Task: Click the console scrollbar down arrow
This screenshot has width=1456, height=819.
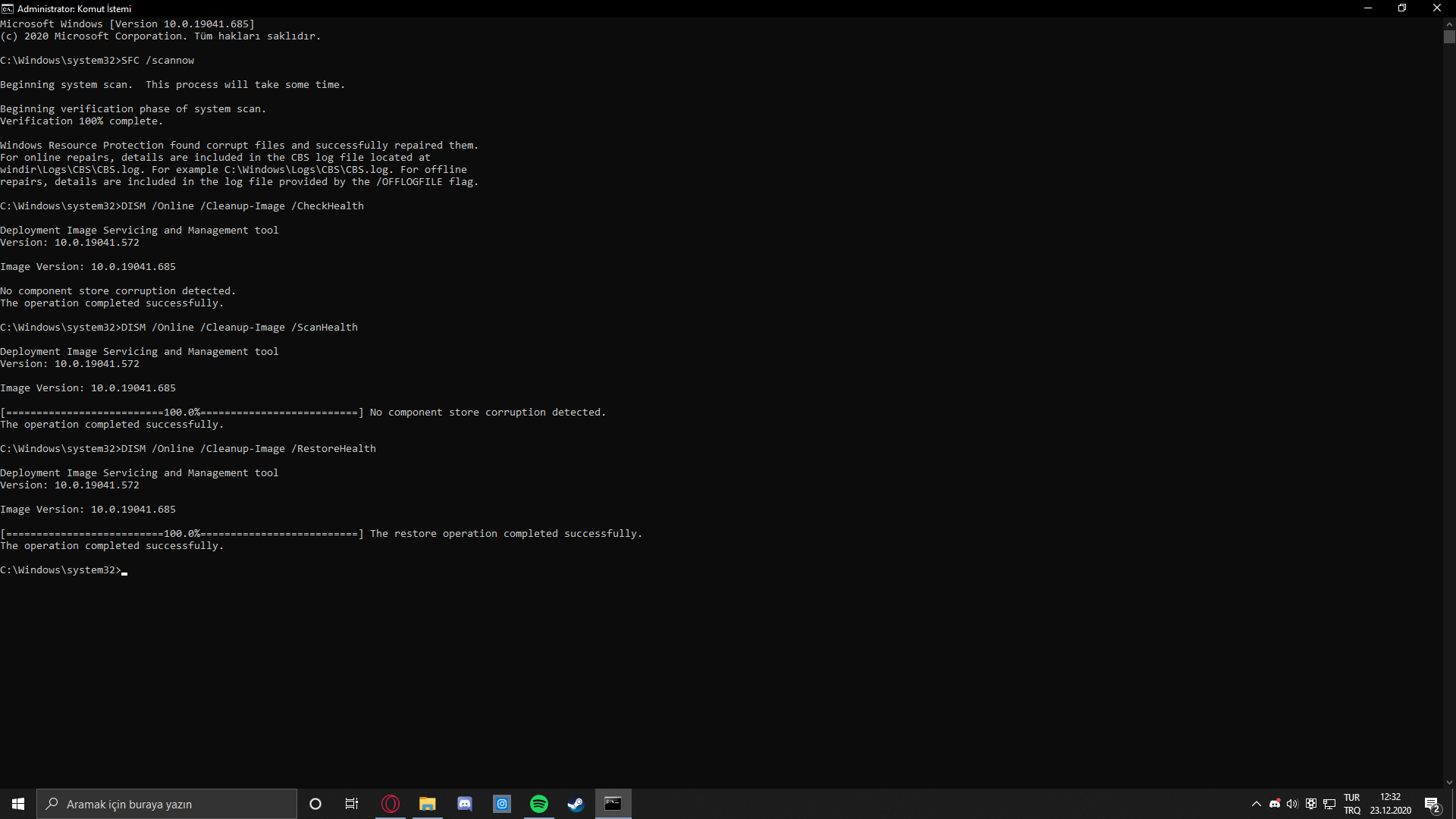Action: point(1449,783)
